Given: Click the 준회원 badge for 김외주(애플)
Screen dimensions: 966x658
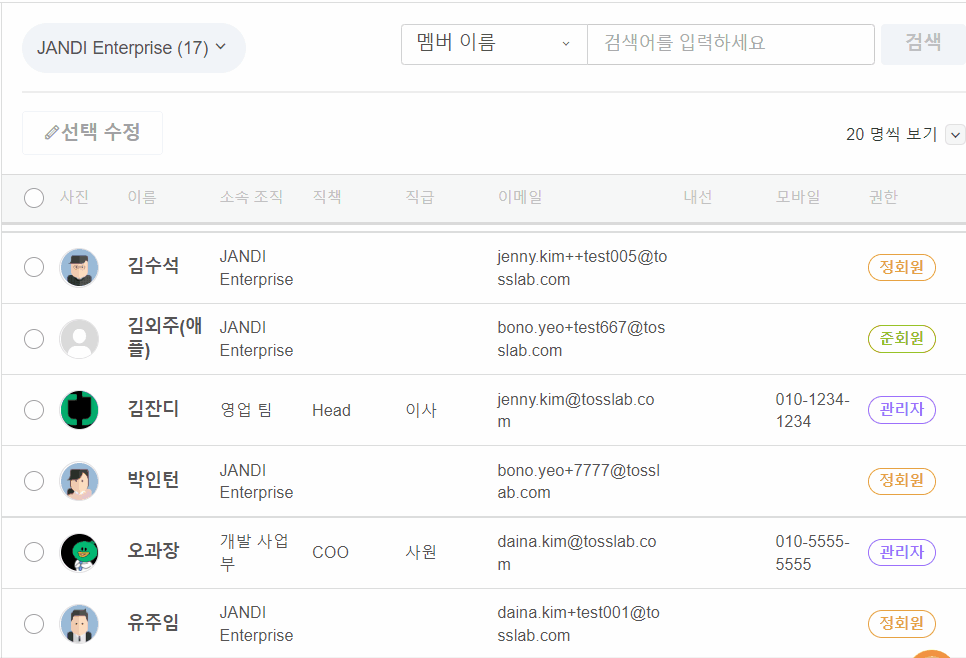Looking at the screenshot, I should point(901,339).
